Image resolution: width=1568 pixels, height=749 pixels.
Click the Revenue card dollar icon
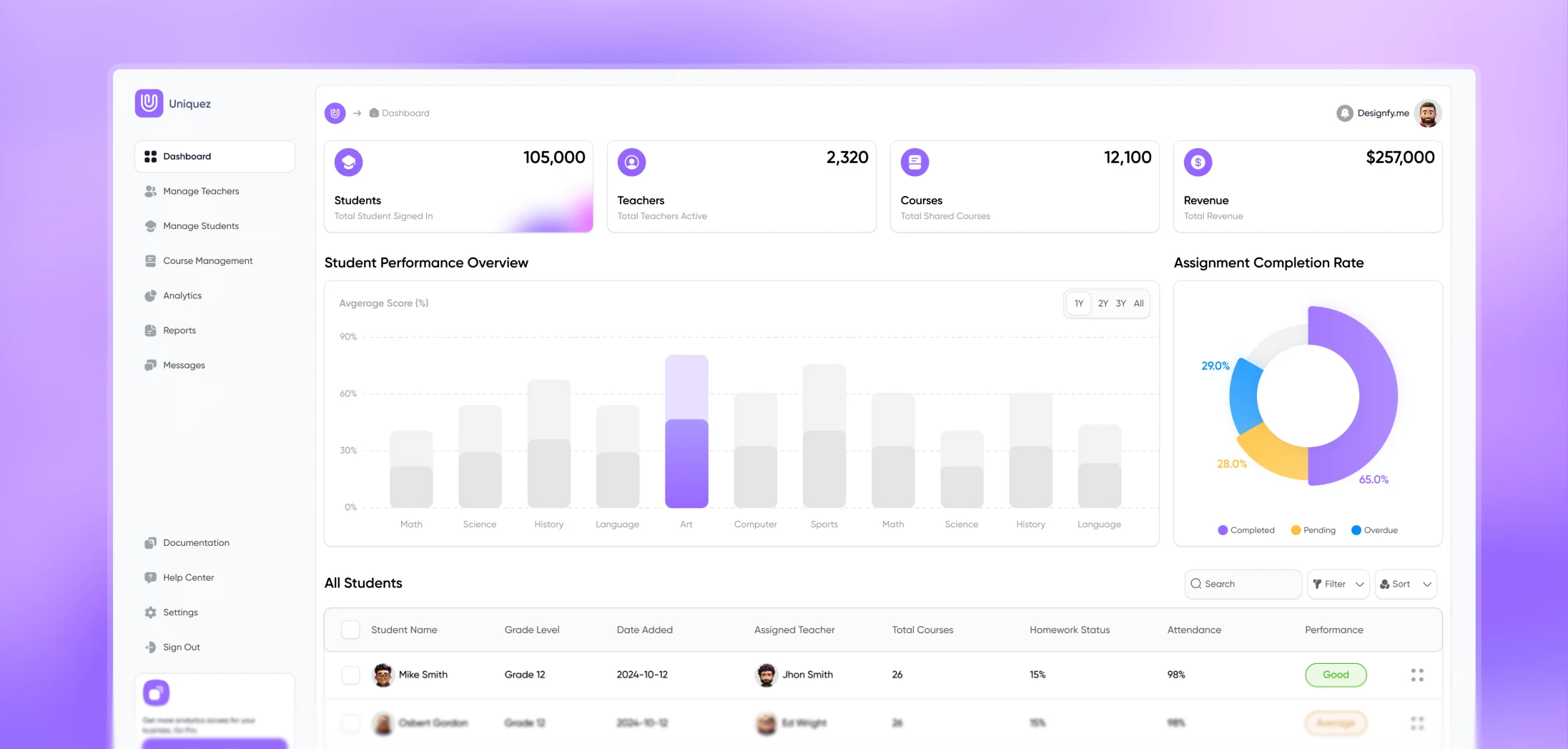(x=1198, y=162)
